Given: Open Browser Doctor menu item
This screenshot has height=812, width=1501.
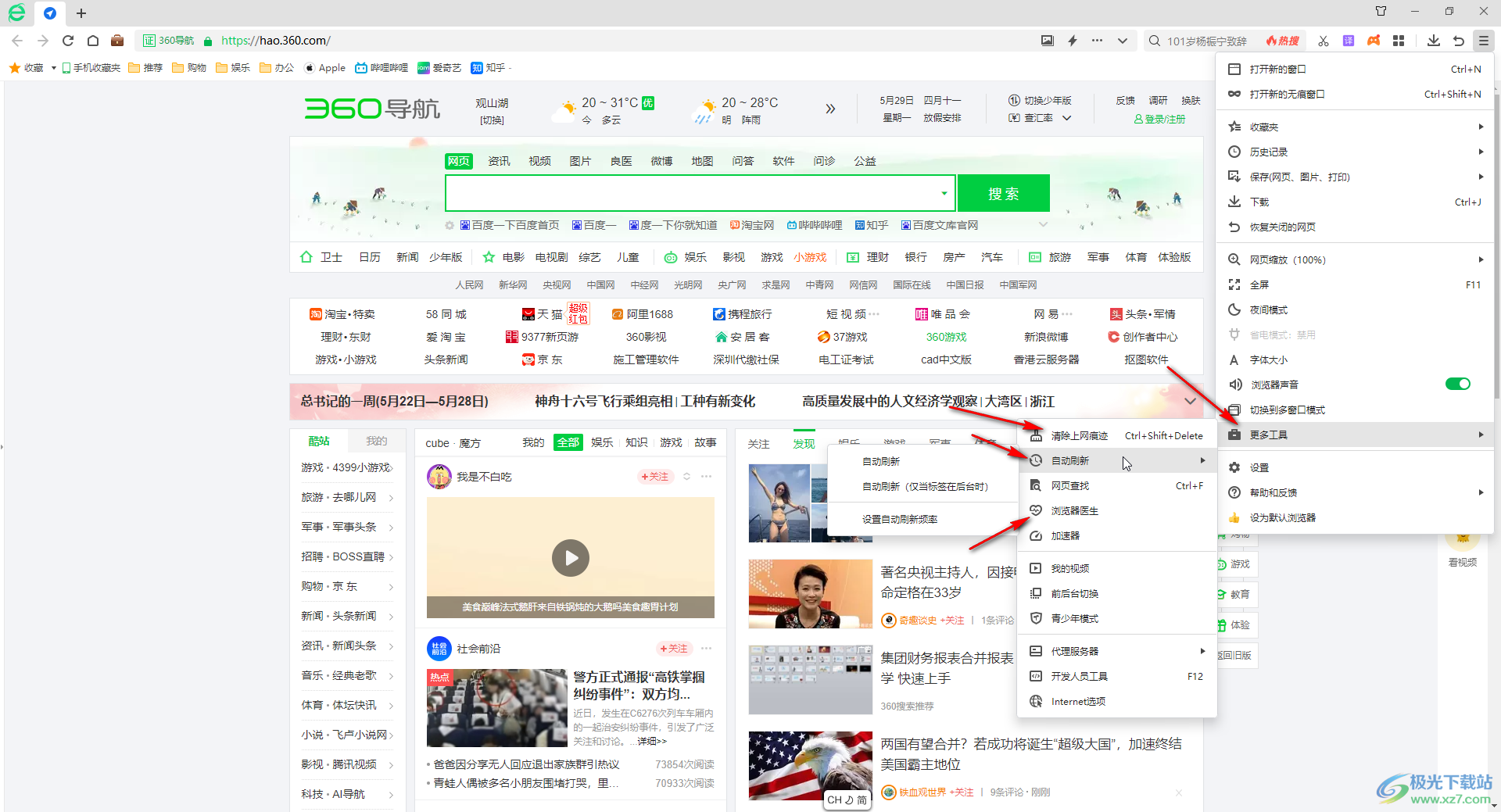Looking at the screenshot, I should click(1116, 510).
